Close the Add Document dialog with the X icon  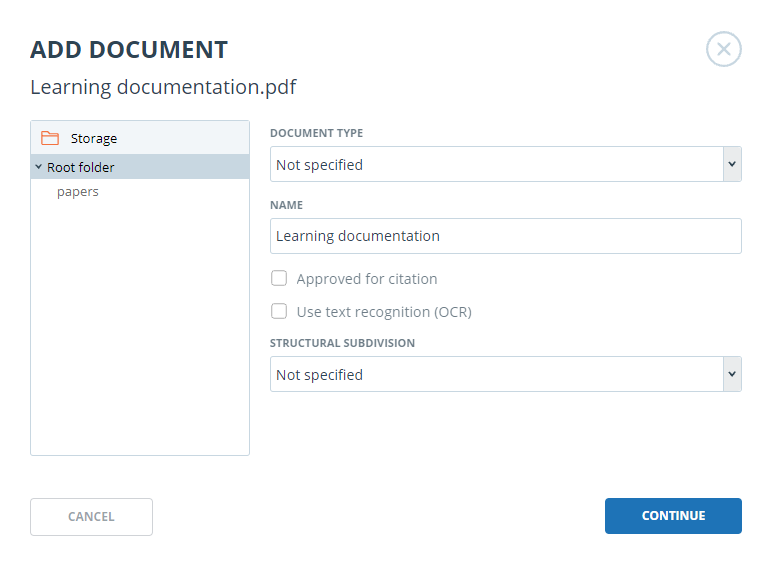coord(723,49)
